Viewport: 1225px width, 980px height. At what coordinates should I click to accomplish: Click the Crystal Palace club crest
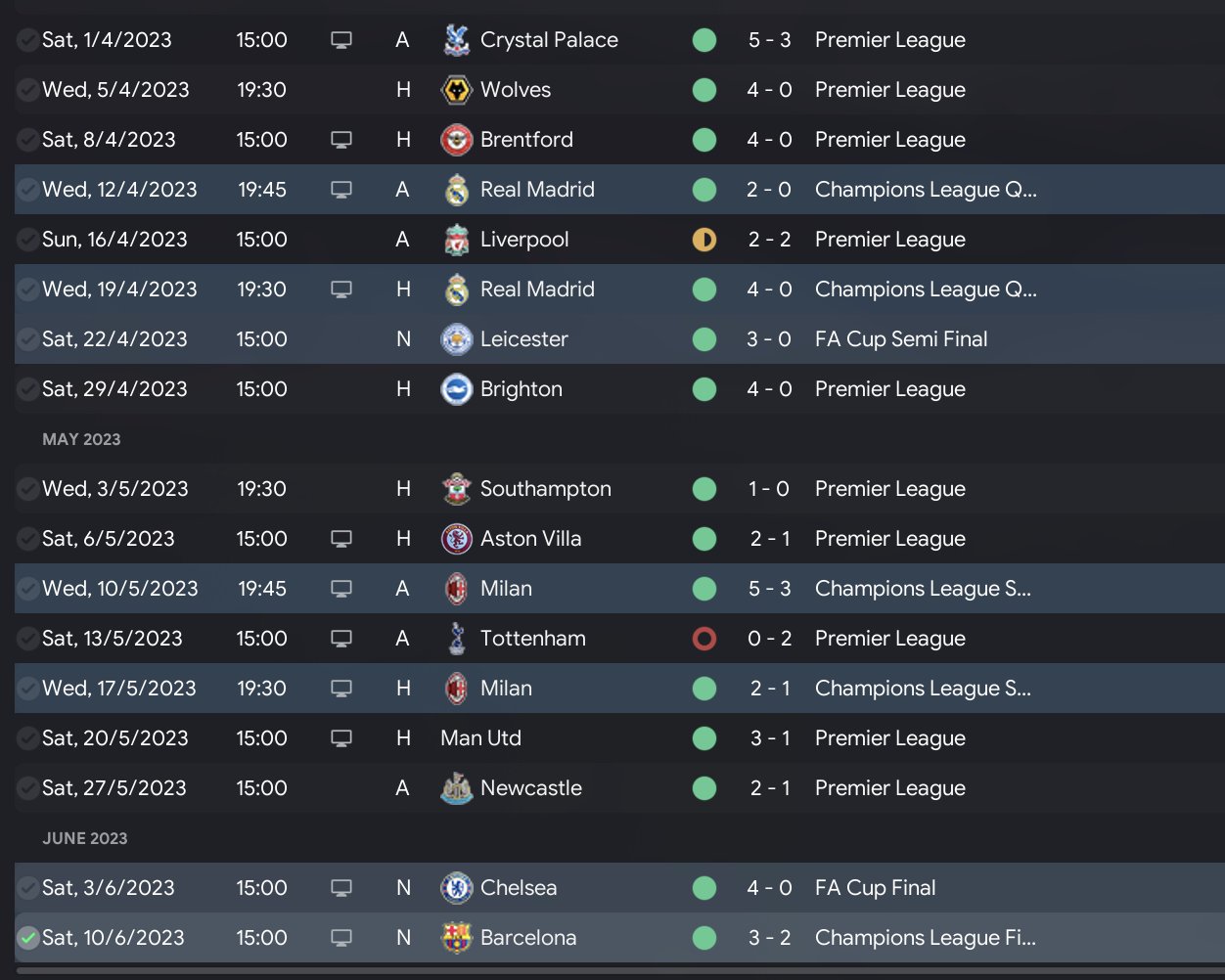pos(456,40)
